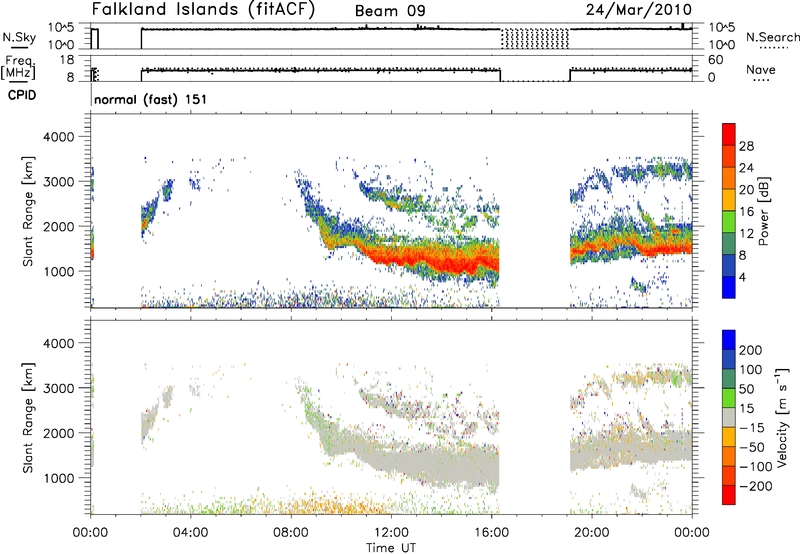Image resolution: width=800 pixels, height=554 pixels.
Task: Click the '28' label on the power colorbar
Action: [x=746, y=146]
